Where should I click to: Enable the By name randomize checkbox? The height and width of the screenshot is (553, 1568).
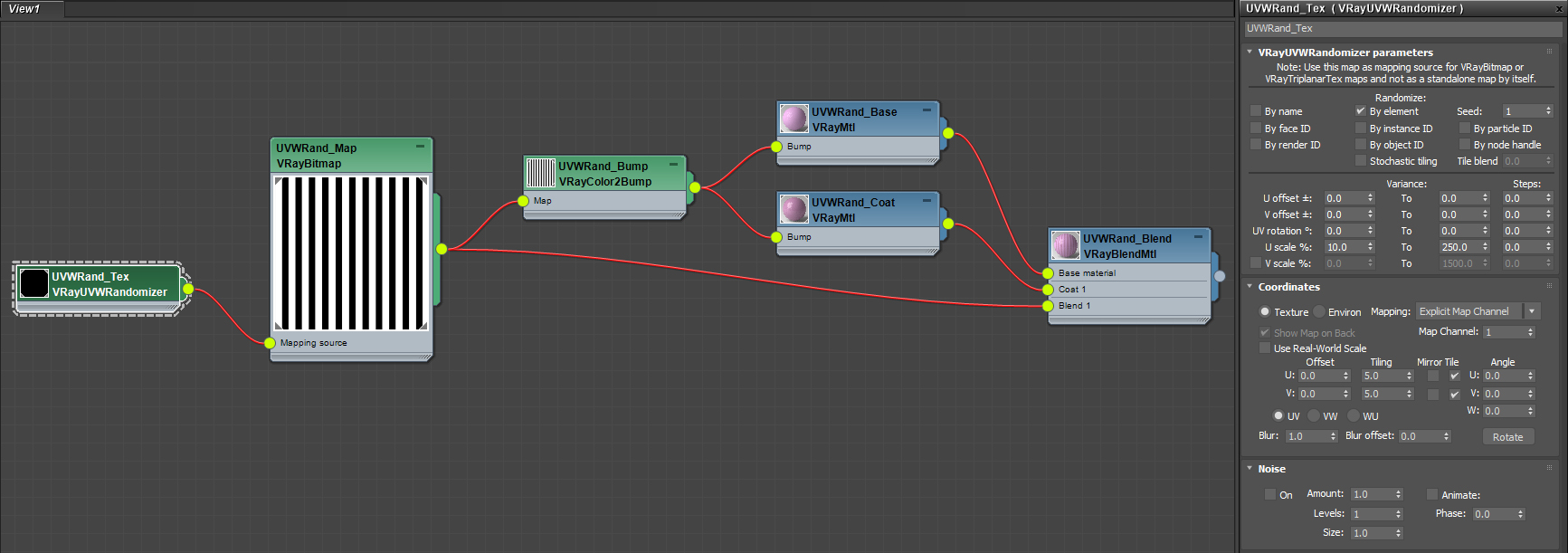pos(1256,111)
